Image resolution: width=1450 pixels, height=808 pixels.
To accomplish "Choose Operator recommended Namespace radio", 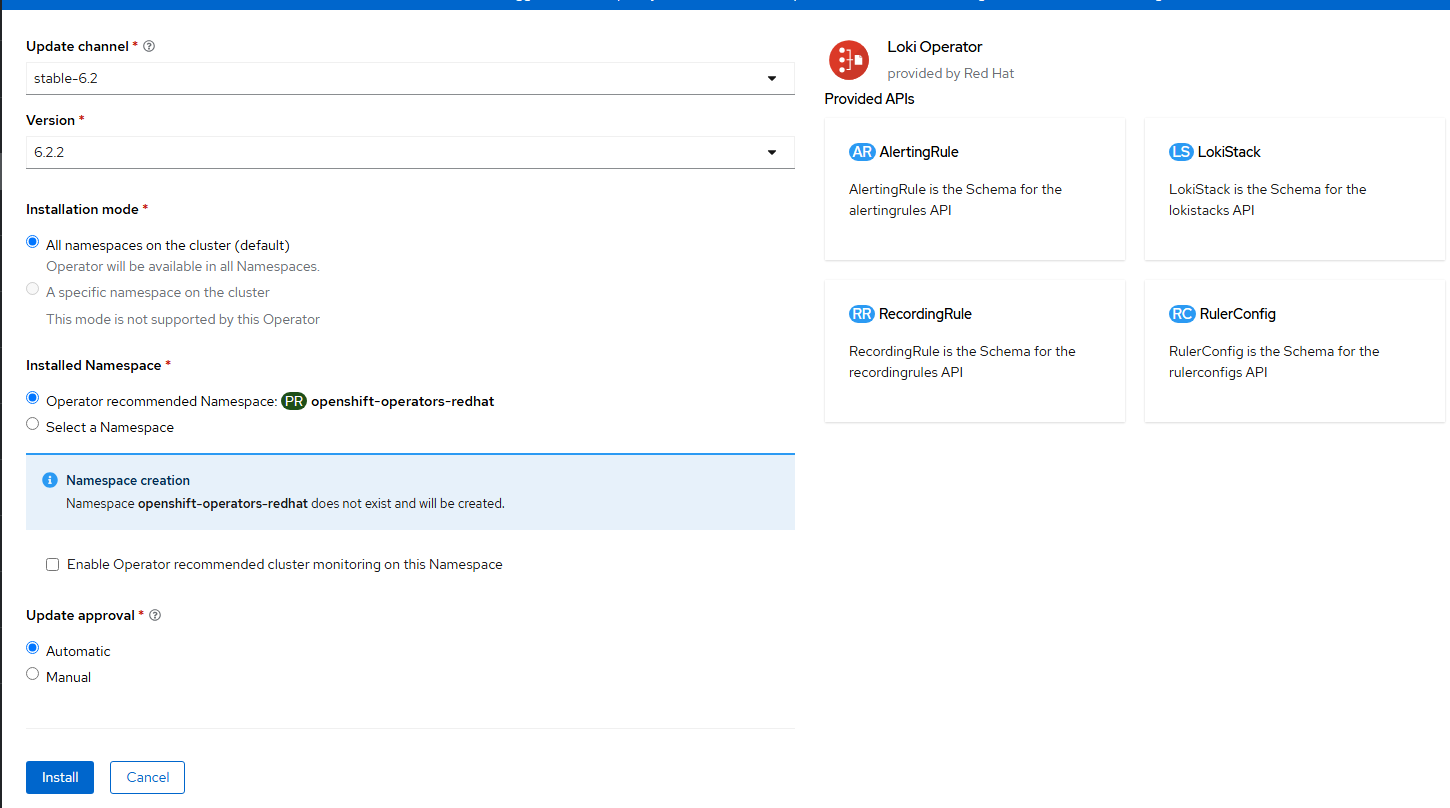I will pos(33,399).
